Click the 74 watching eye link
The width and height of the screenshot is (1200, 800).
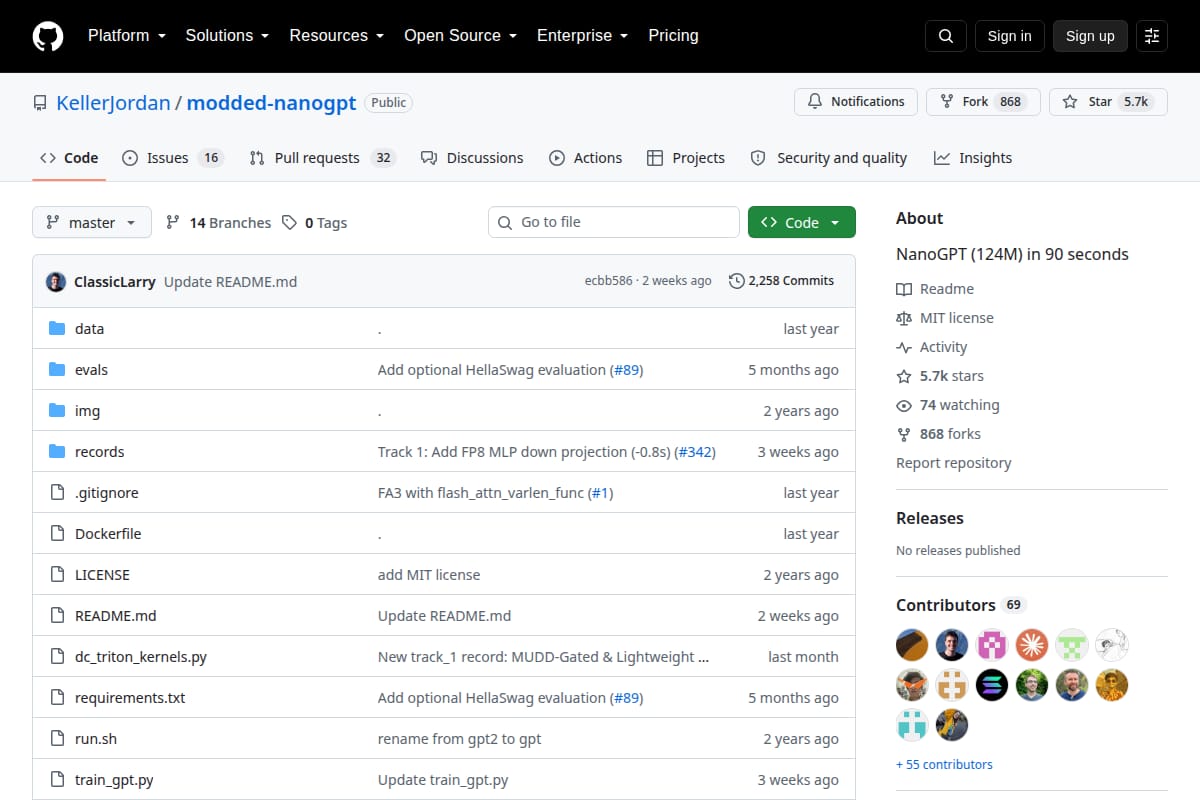pyautogui.click(x=948, y=405)
